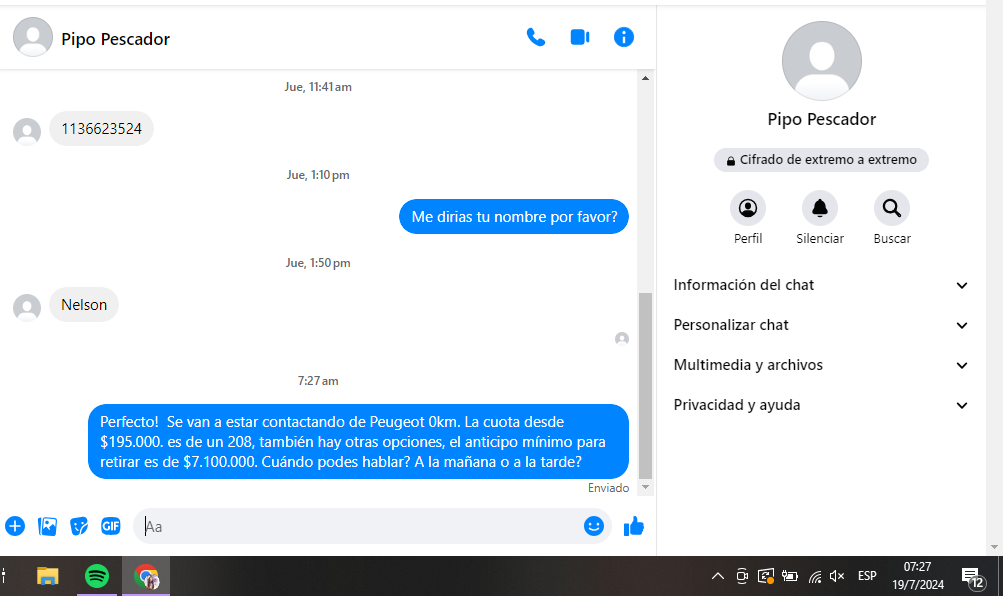
Task: Click the message text input field
Action: click(x=360, y=526)
